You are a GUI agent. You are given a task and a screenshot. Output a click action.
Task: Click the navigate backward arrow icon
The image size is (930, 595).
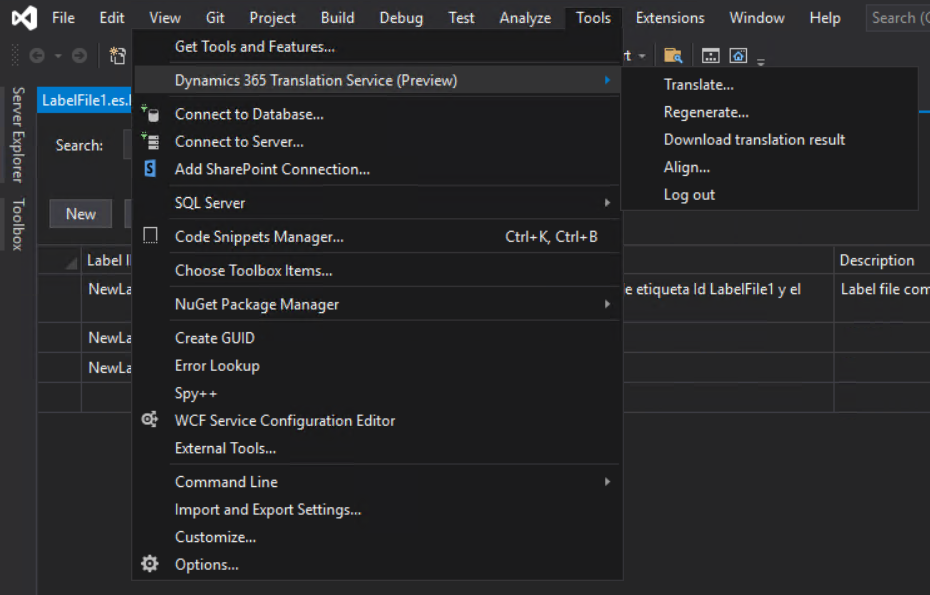pos(37,56)
